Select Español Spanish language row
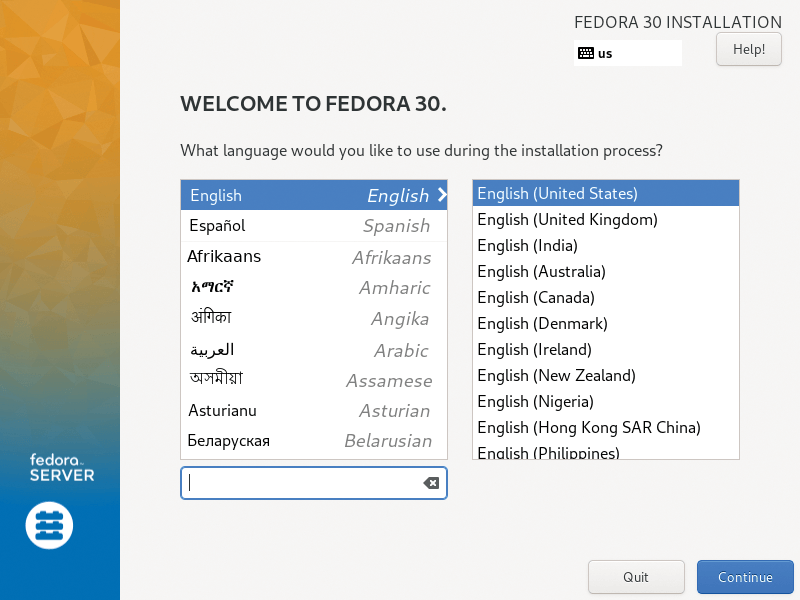The width and height of the screenshot is (800, 600). click(314, 226)
